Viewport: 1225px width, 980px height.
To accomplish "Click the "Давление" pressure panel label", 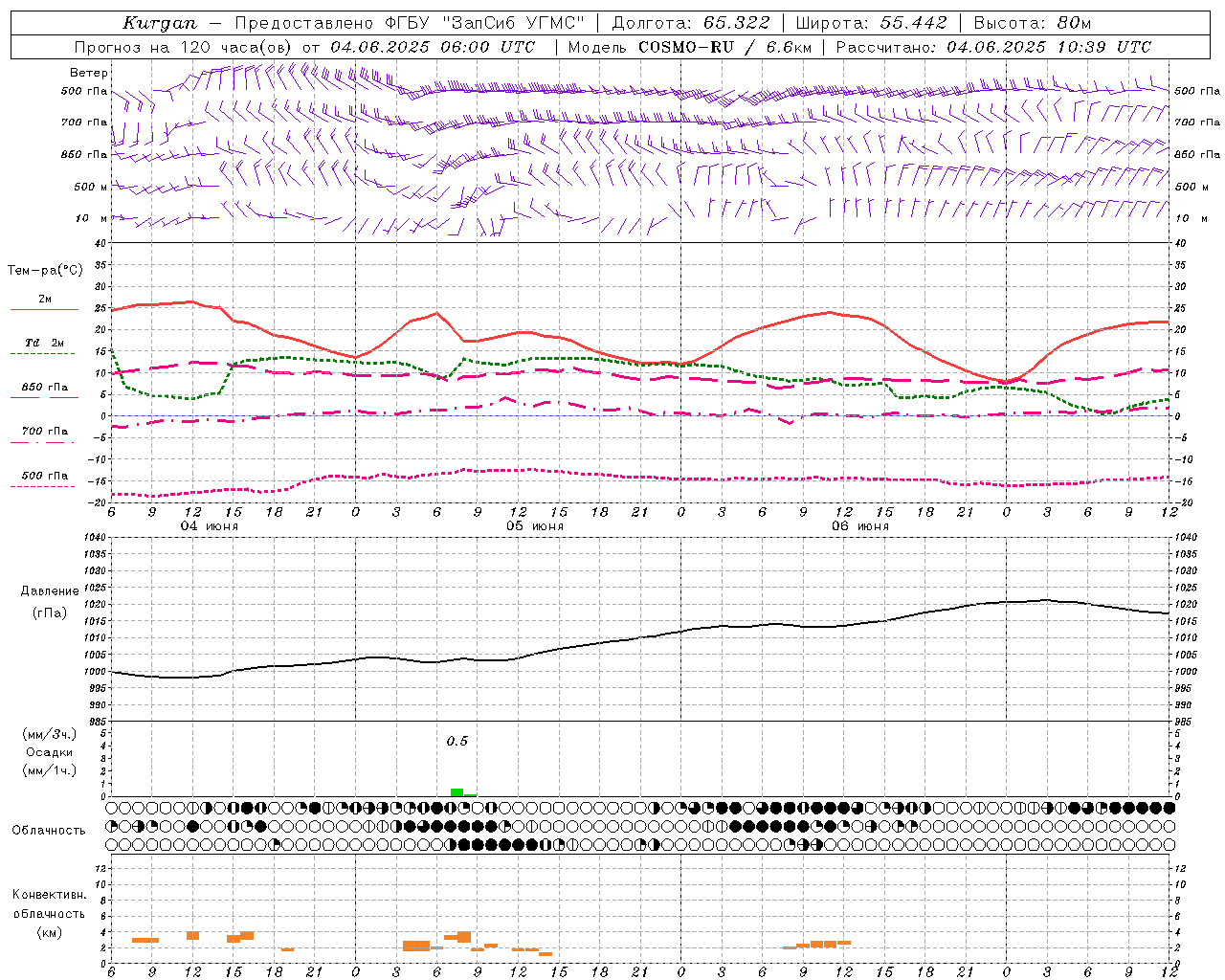I will point(50,591).
